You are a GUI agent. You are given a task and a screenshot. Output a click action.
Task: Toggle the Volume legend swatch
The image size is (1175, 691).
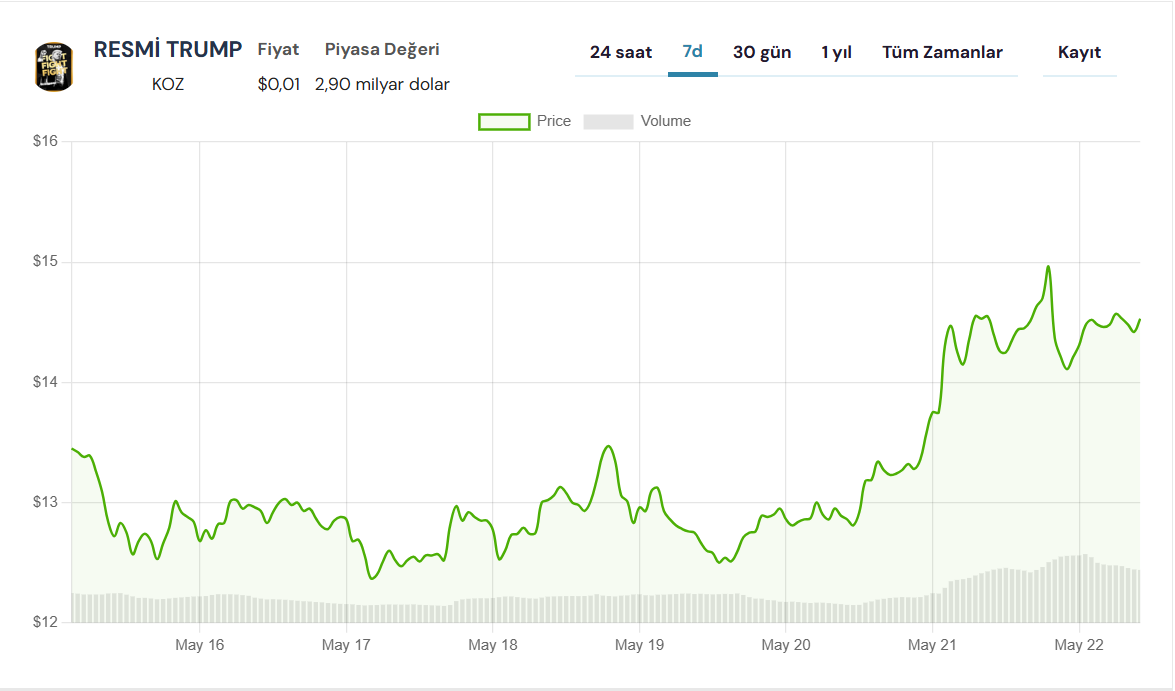click(608, 121)
